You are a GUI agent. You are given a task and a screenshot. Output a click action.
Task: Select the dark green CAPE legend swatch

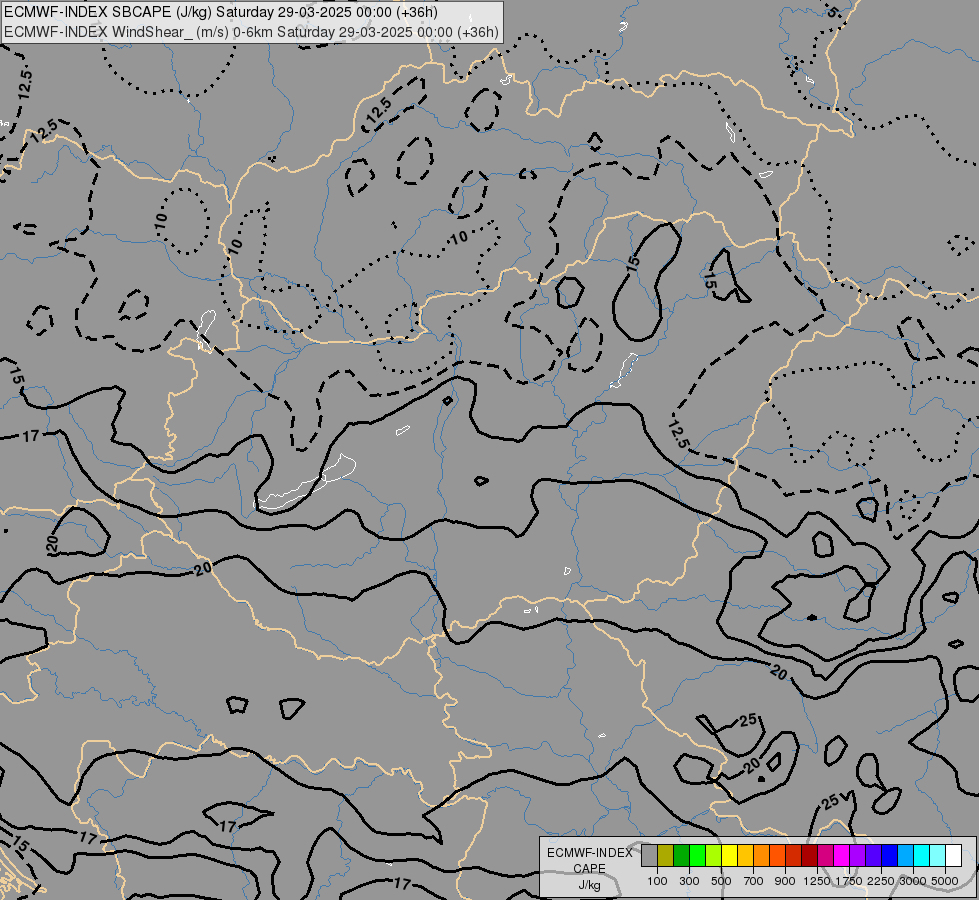point(682,855)
